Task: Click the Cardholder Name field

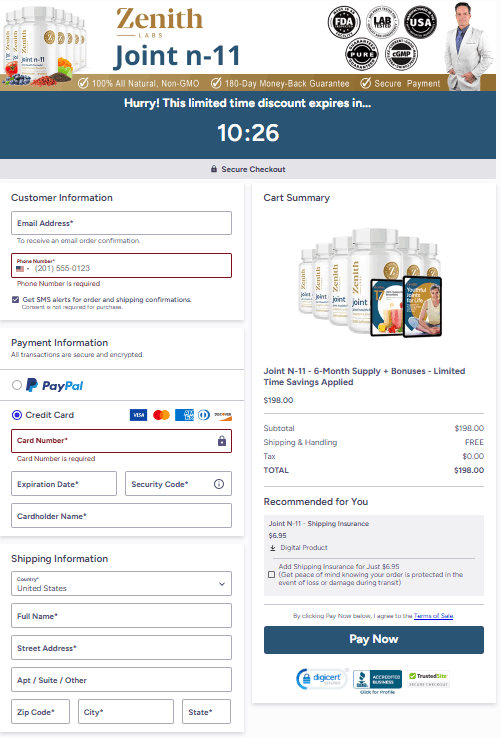Action: 121,516
